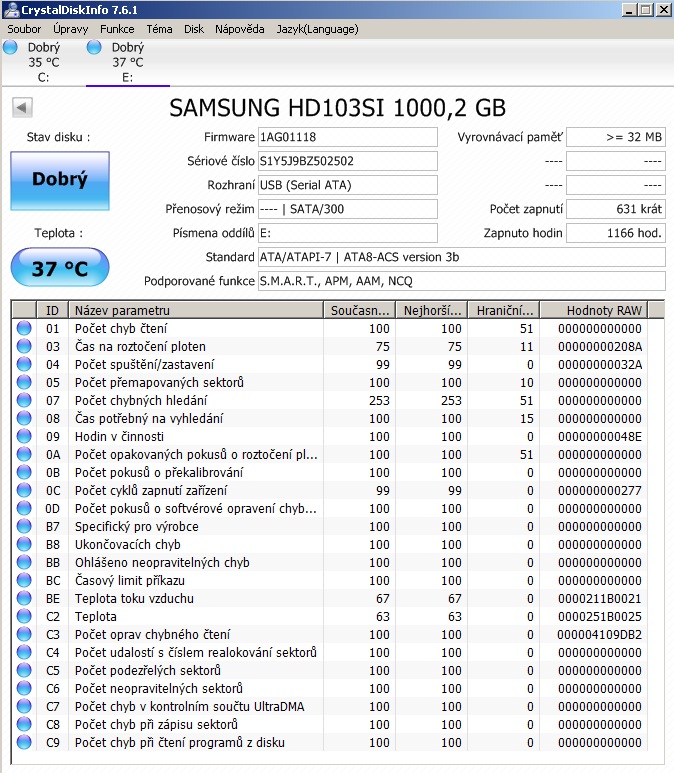Click the Podporované funkce field
Image resolution: width=674 pixels, height=773 pixels.
(x=462, y=281)
